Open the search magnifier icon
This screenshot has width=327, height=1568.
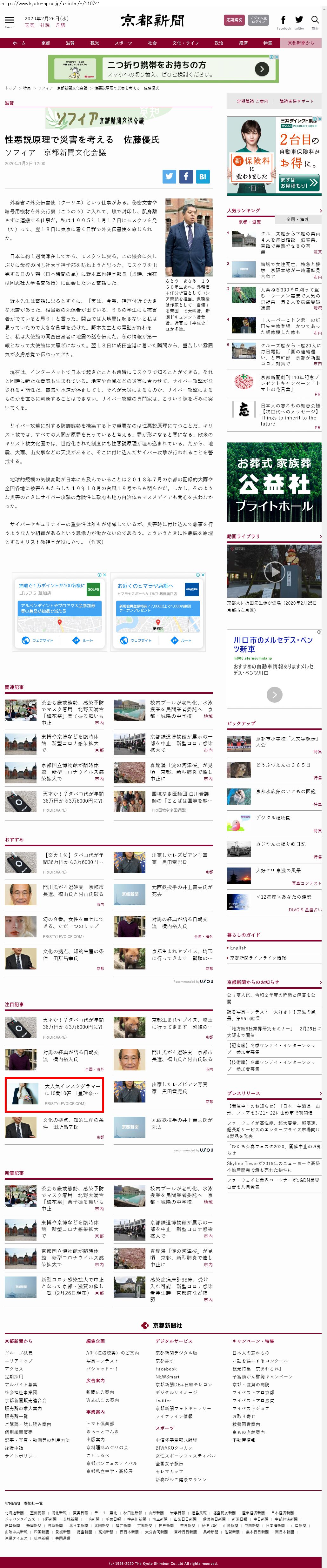click(x=315, y=20)
